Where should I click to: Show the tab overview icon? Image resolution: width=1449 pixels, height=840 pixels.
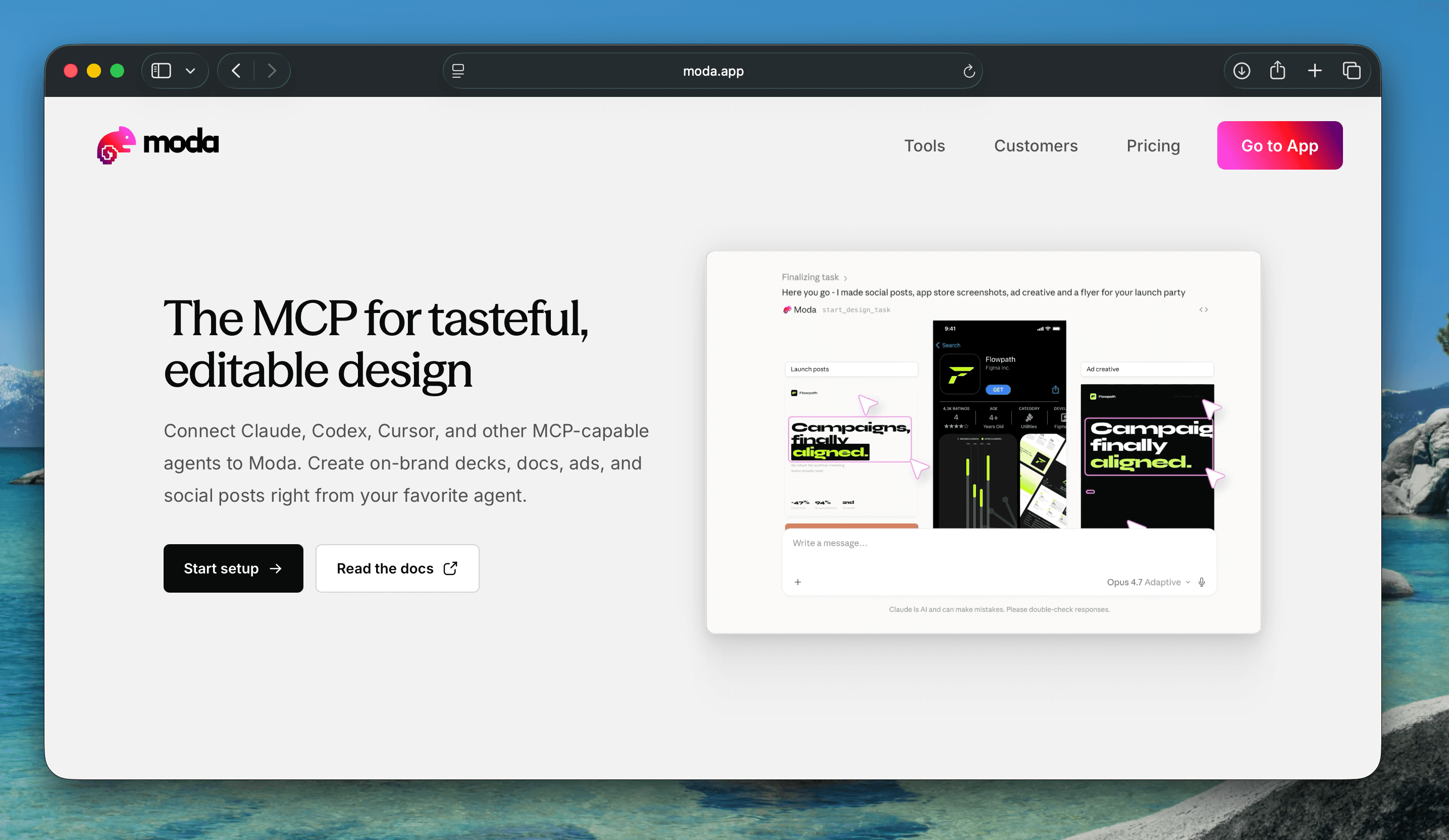pos(1351,71)
